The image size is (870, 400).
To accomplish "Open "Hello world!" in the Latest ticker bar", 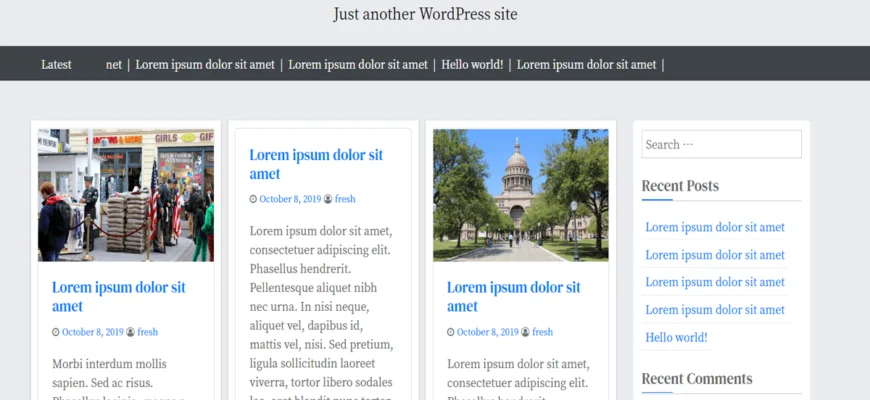I will (471, 64).
